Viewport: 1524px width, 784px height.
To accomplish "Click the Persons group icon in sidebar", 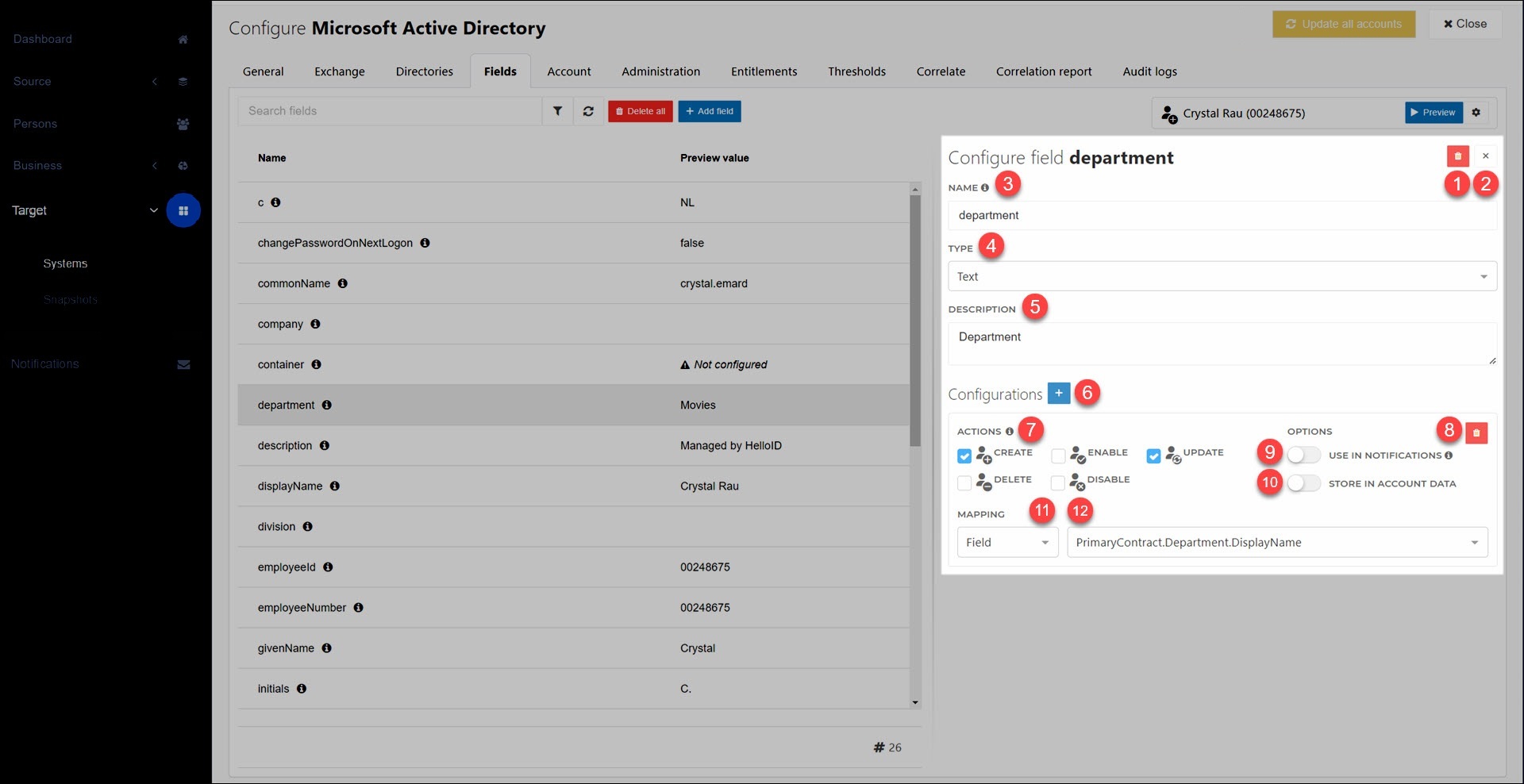I will (x=183, y=124).
